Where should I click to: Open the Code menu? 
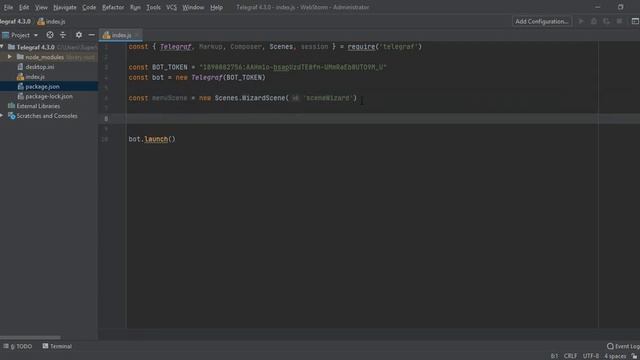coord(89,7)
